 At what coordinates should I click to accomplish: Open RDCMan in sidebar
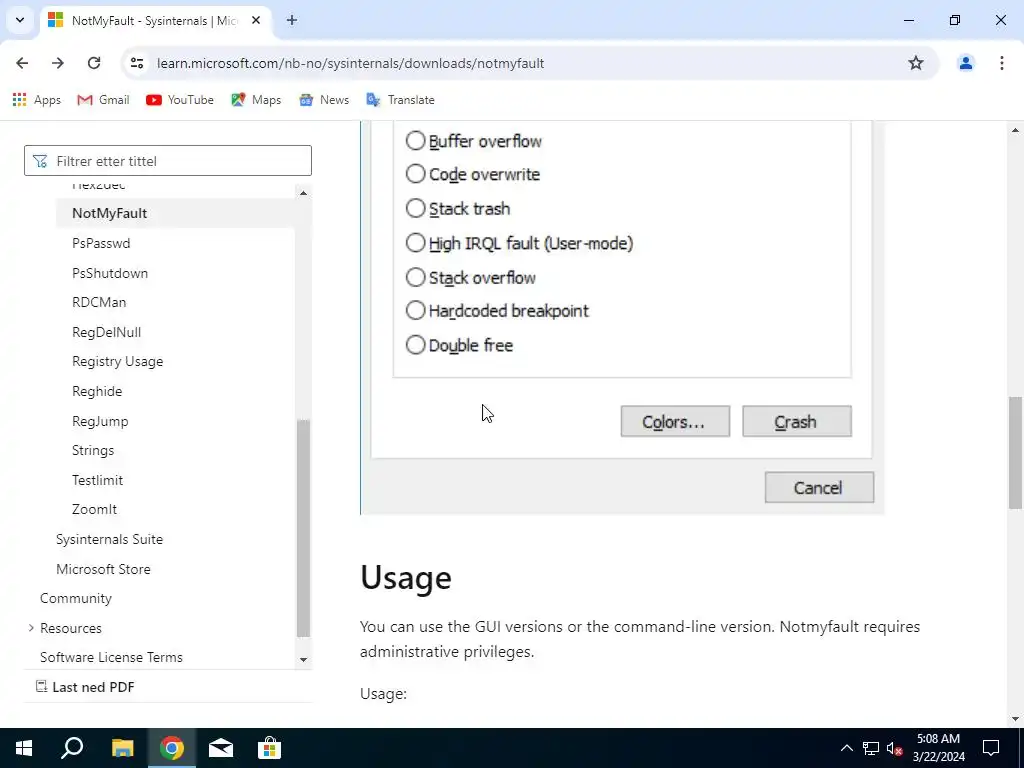(99, 302)
